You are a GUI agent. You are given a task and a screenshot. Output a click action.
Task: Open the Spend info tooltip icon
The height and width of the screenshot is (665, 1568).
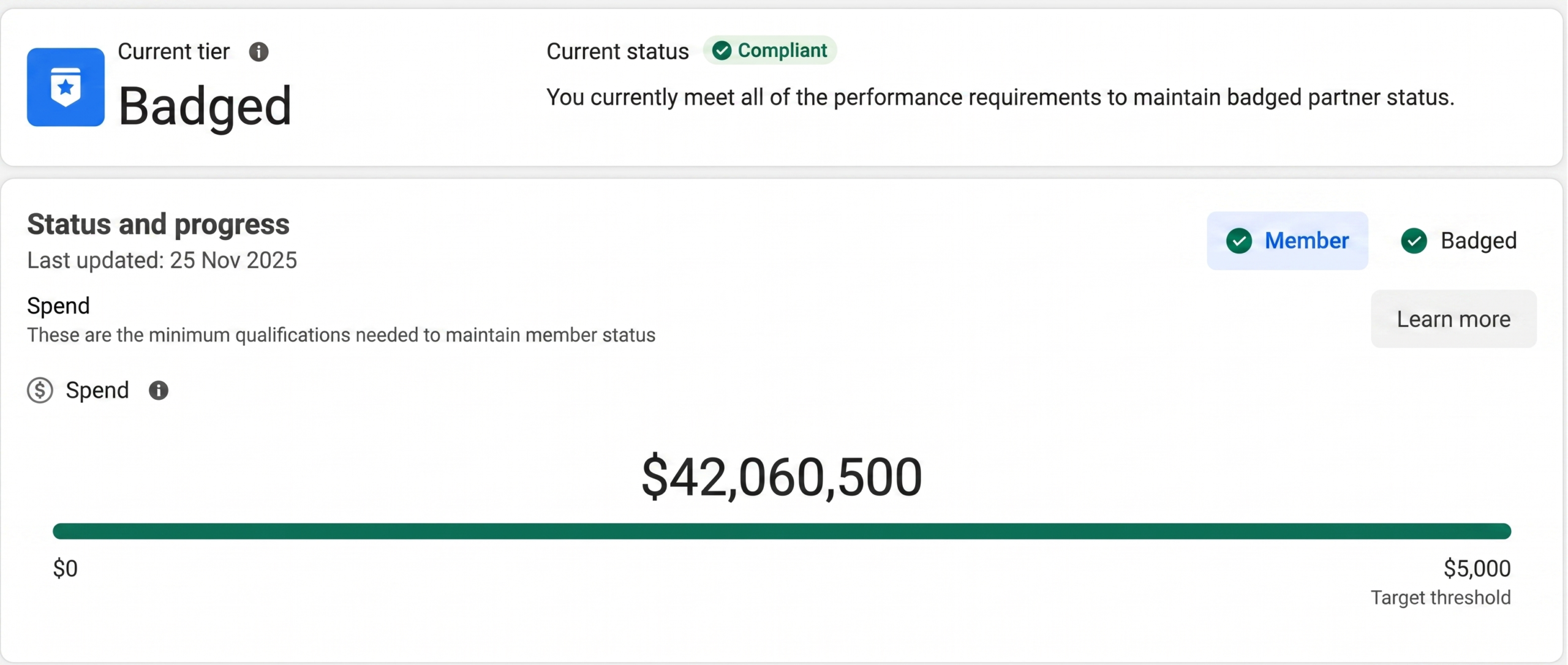(x=159, y=390)
